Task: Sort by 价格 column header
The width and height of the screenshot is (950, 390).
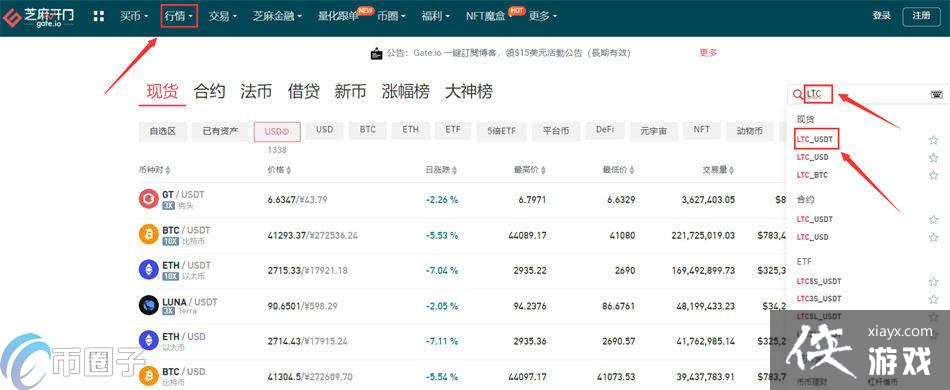Action: [279, 170]
